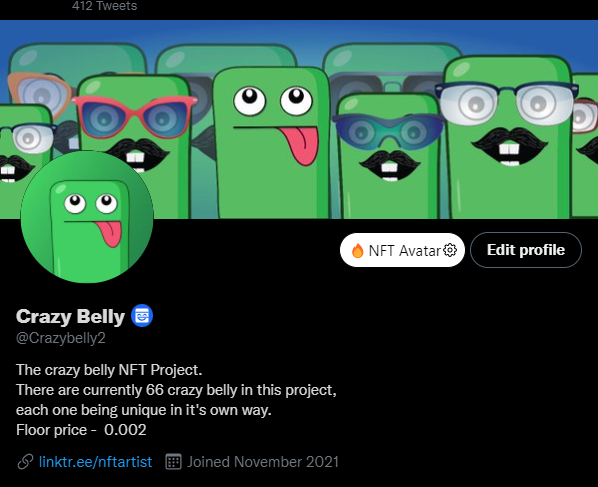This screenshot has width=598, height=487.
Task: Click the Joined November 2021 text
Action: 263,462
